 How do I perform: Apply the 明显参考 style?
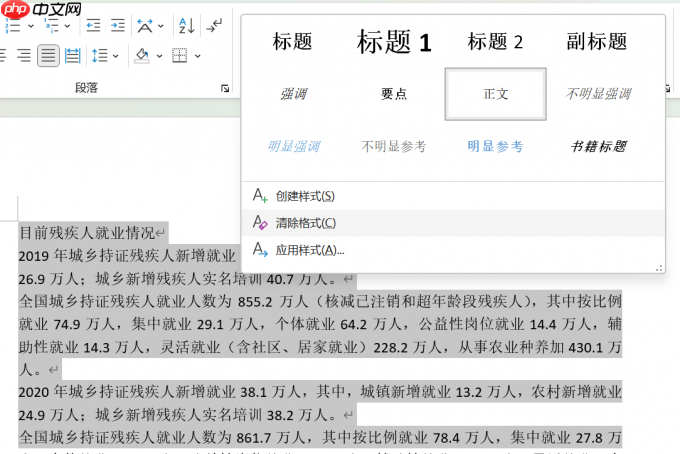coord(495,146)
